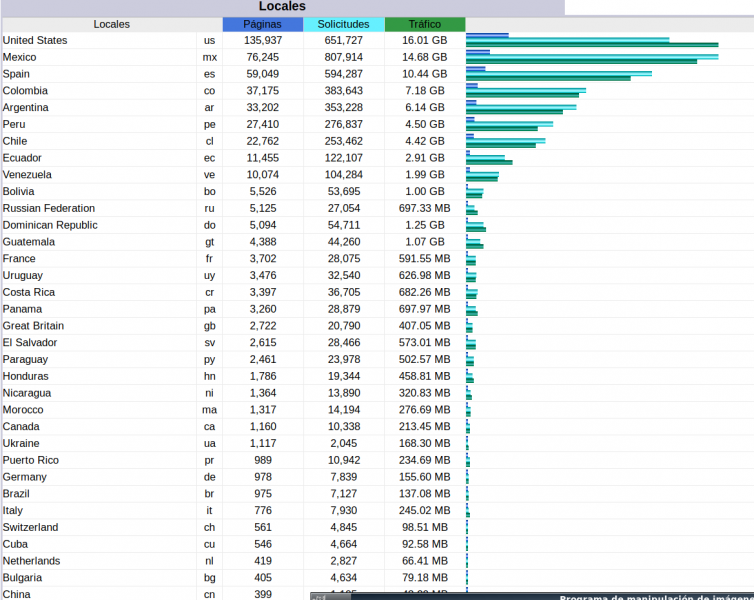Click the Locales title heading
754x600 pixels.
click(x=282, y=7)
